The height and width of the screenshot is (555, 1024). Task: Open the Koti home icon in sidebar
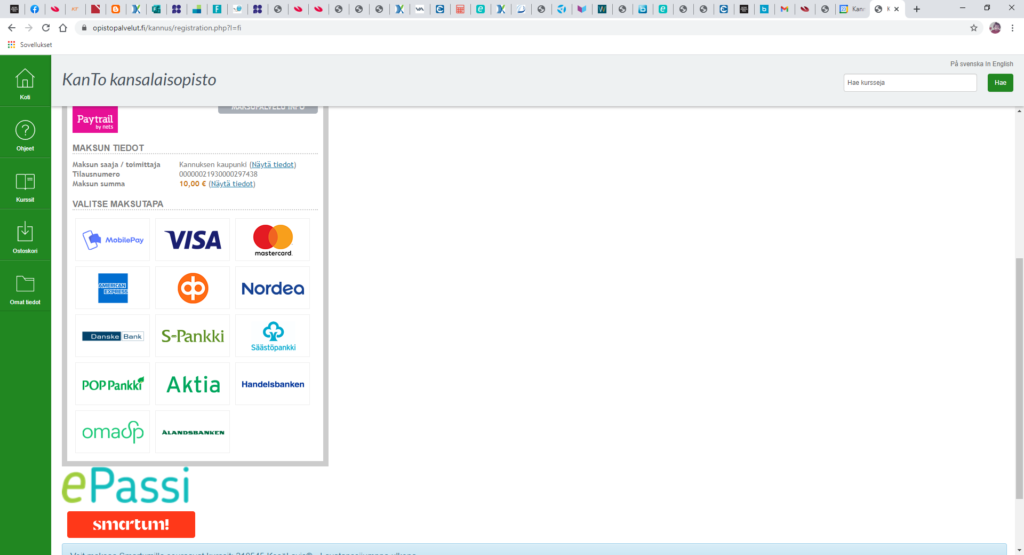pyautogui.click(x=25, y=83)
